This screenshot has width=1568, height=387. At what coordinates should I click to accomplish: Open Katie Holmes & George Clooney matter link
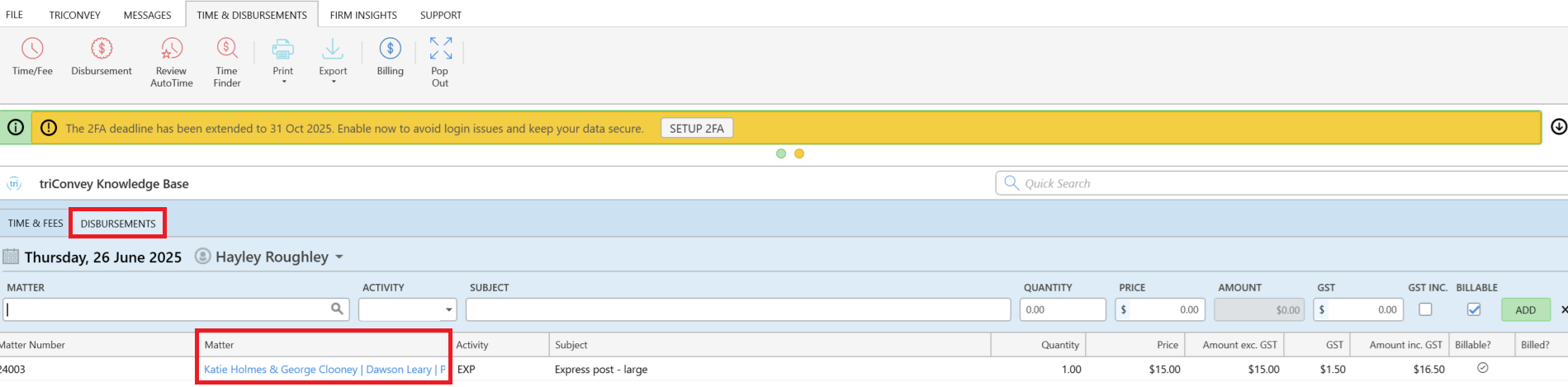point(324,369)
